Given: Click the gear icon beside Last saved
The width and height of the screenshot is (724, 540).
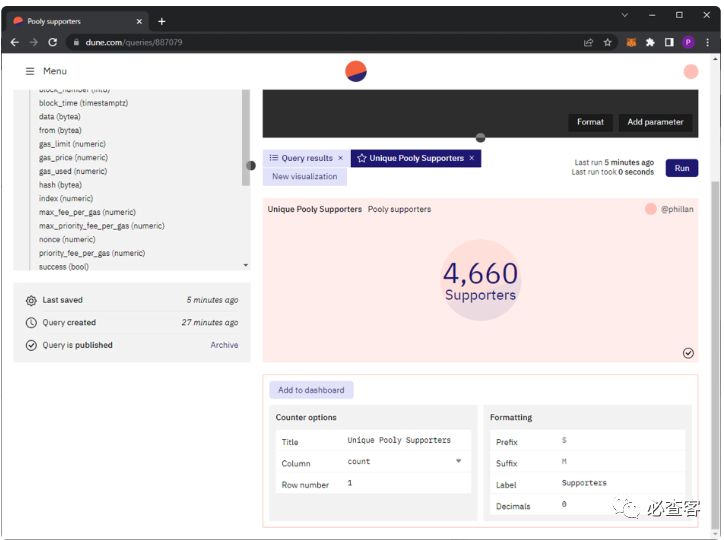Looking at the screenshot, I should pos(31,300).
